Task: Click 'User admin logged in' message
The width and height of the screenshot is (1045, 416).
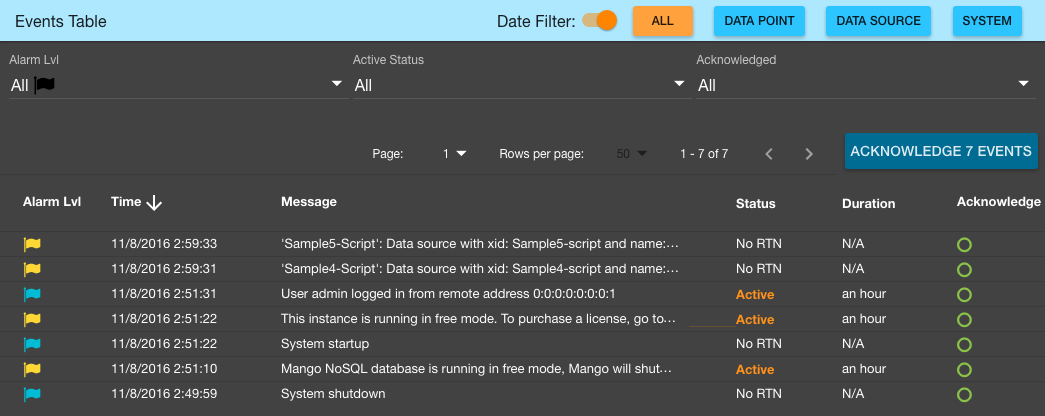Action: [448, 294]
